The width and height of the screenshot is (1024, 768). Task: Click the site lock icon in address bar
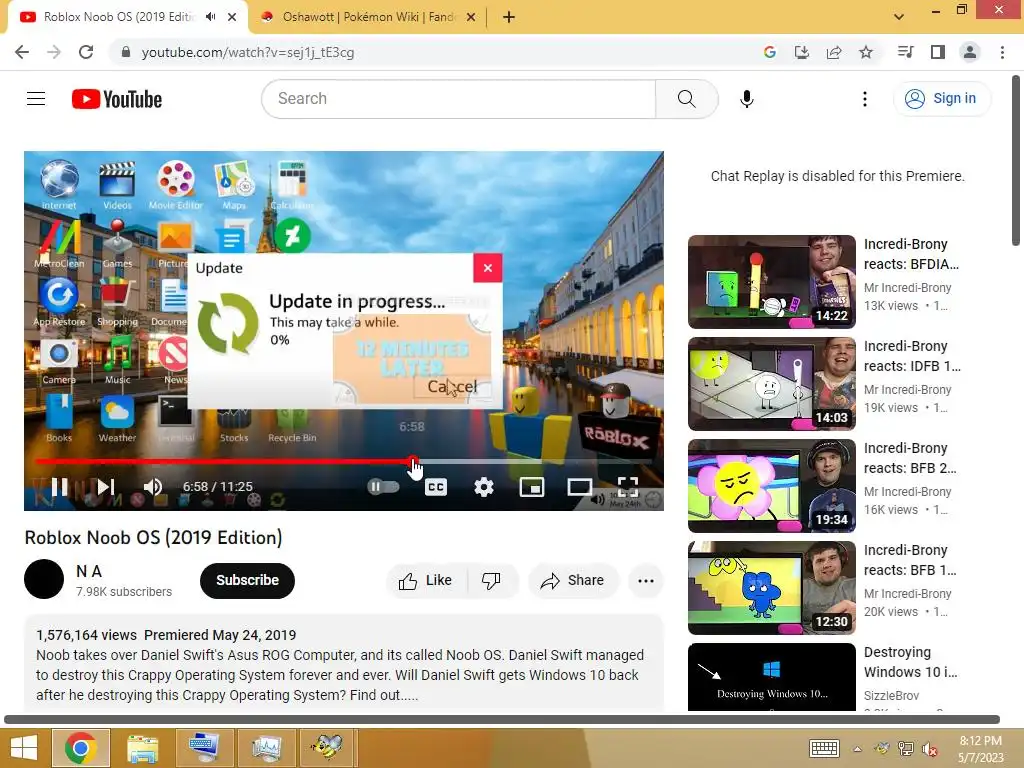126,52
